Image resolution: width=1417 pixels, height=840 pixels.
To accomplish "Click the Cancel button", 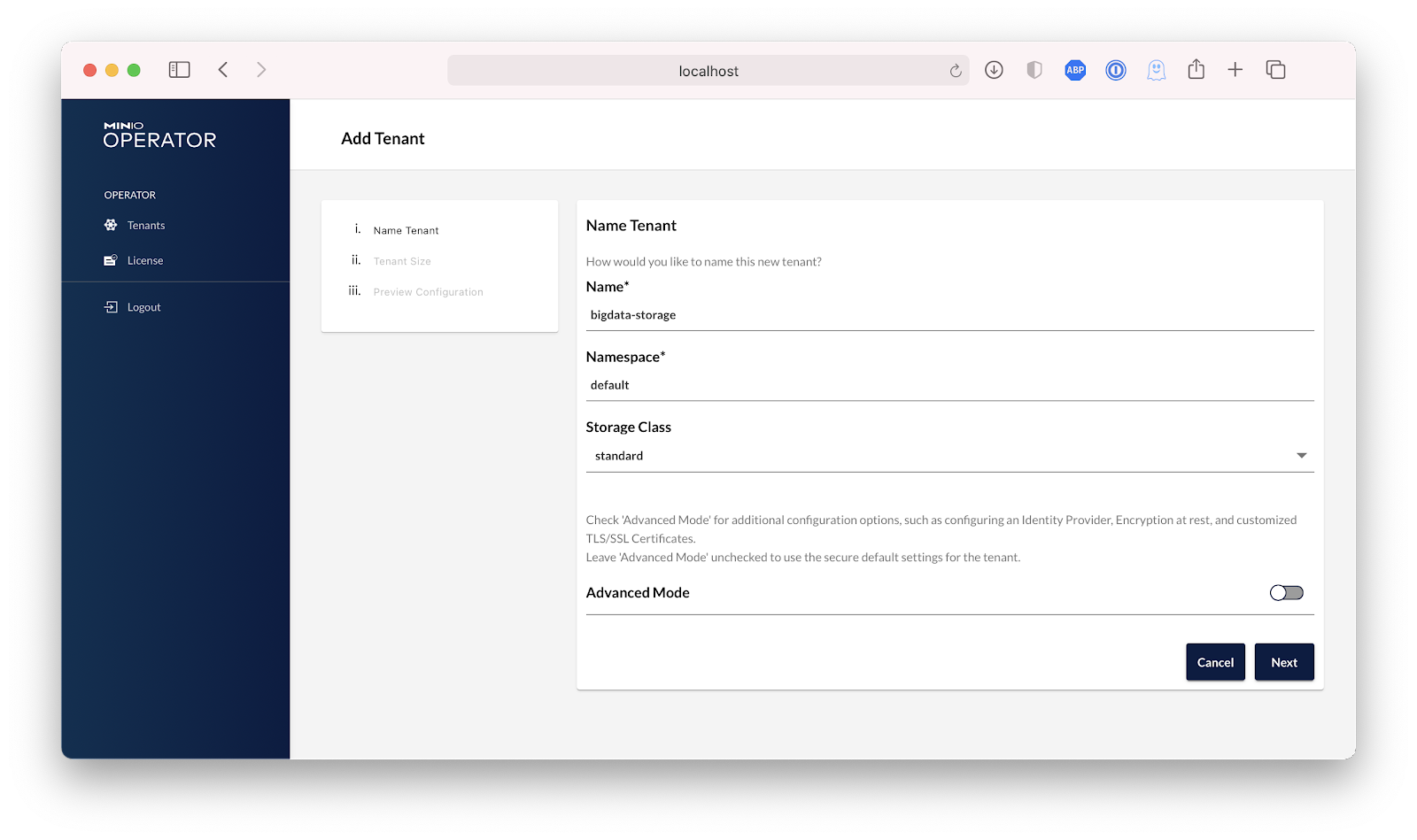I will pos(1215,662).
